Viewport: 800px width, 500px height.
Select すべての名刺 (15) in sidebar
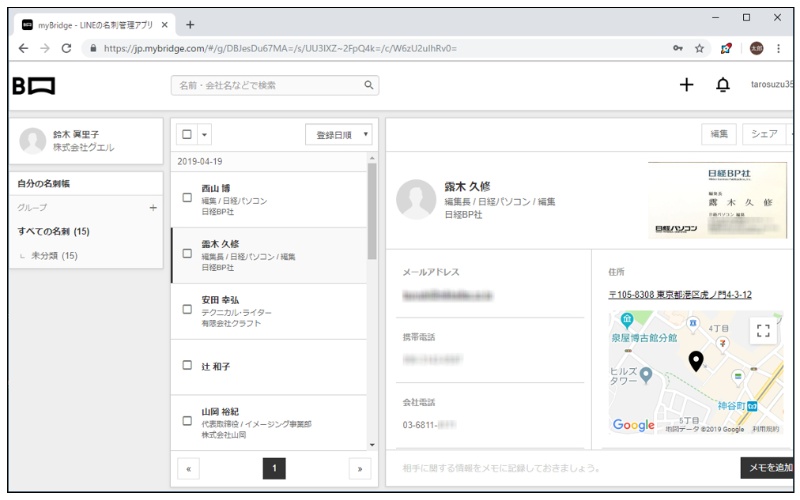(x=55, y=232)
